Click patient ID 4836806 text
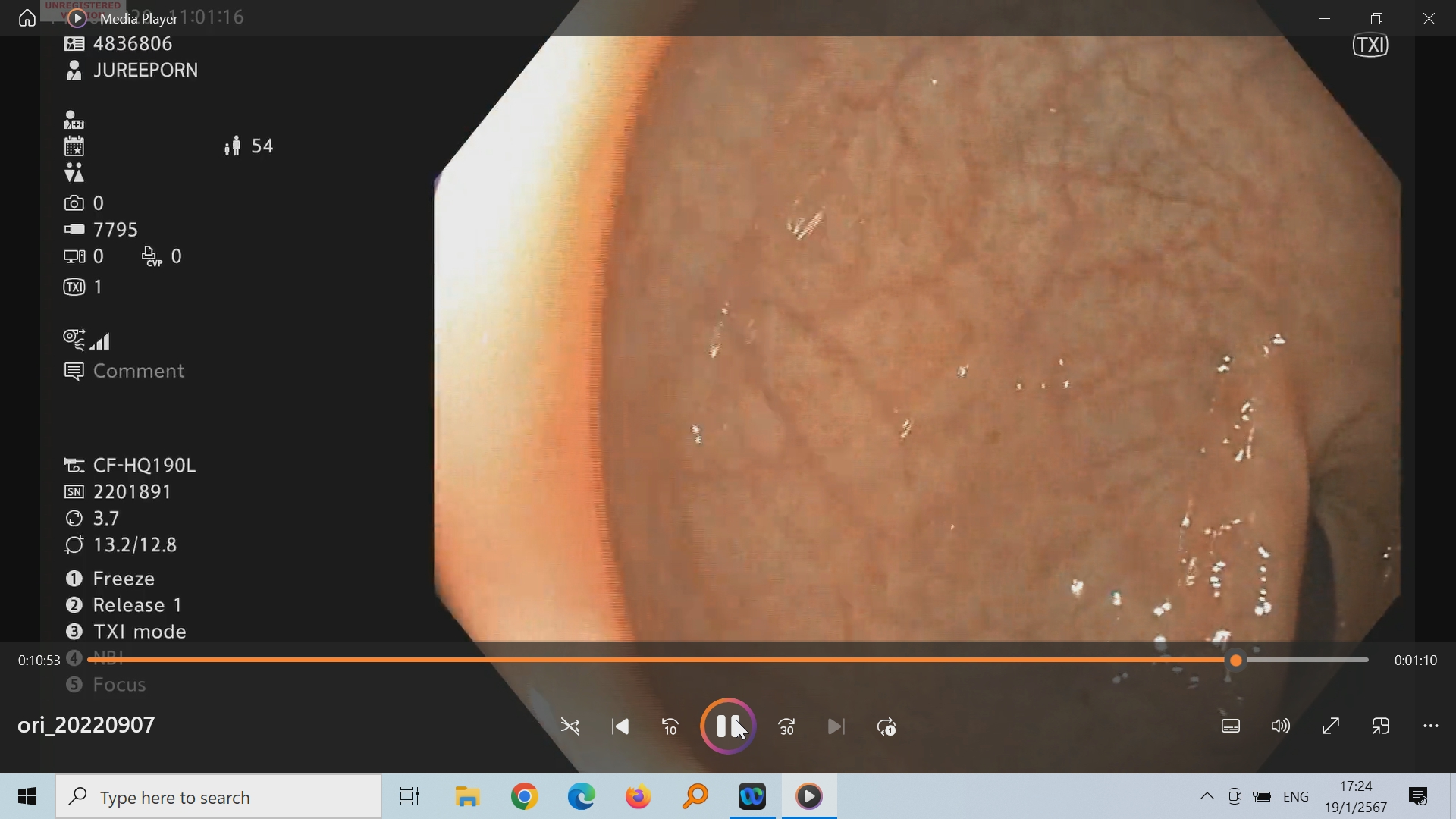This screenshot has height=819, width=1456. coord(133,44)
